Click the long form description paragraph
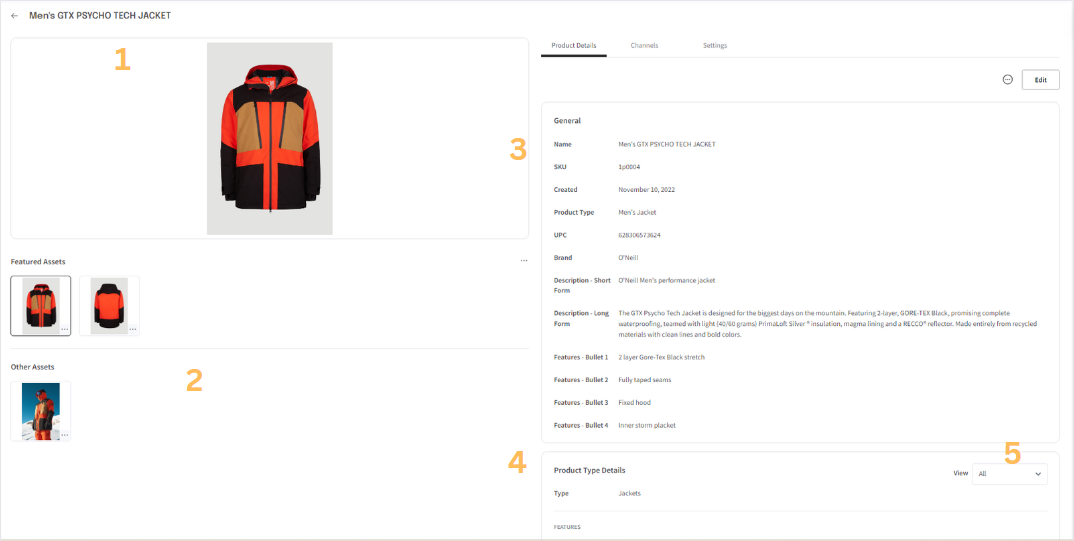Image resolution: width=1074 pixels, height=541 pixels. pyautogui.click(x=827, y=323)
